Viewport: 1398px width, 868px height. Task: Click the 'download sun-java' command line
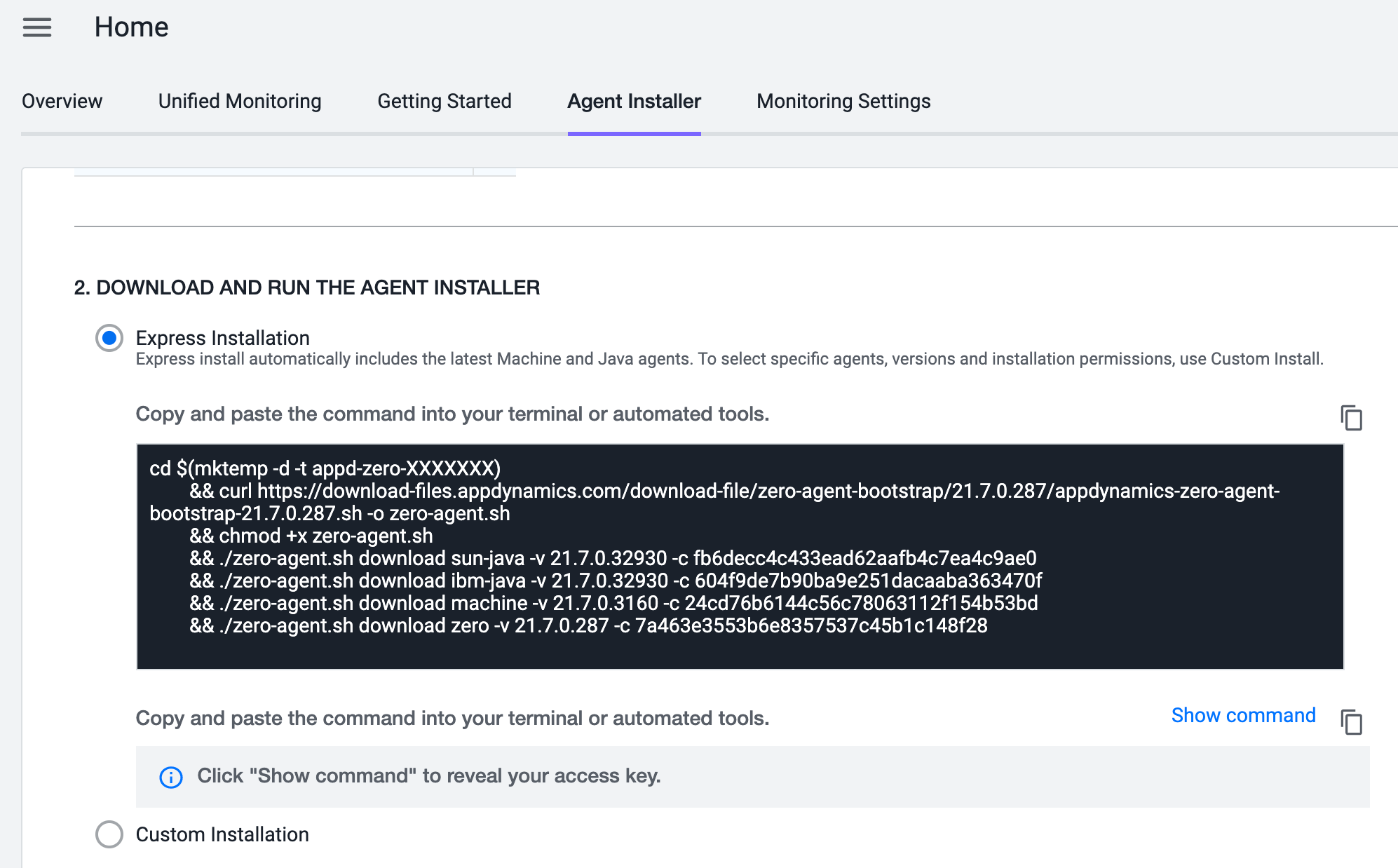613,558
